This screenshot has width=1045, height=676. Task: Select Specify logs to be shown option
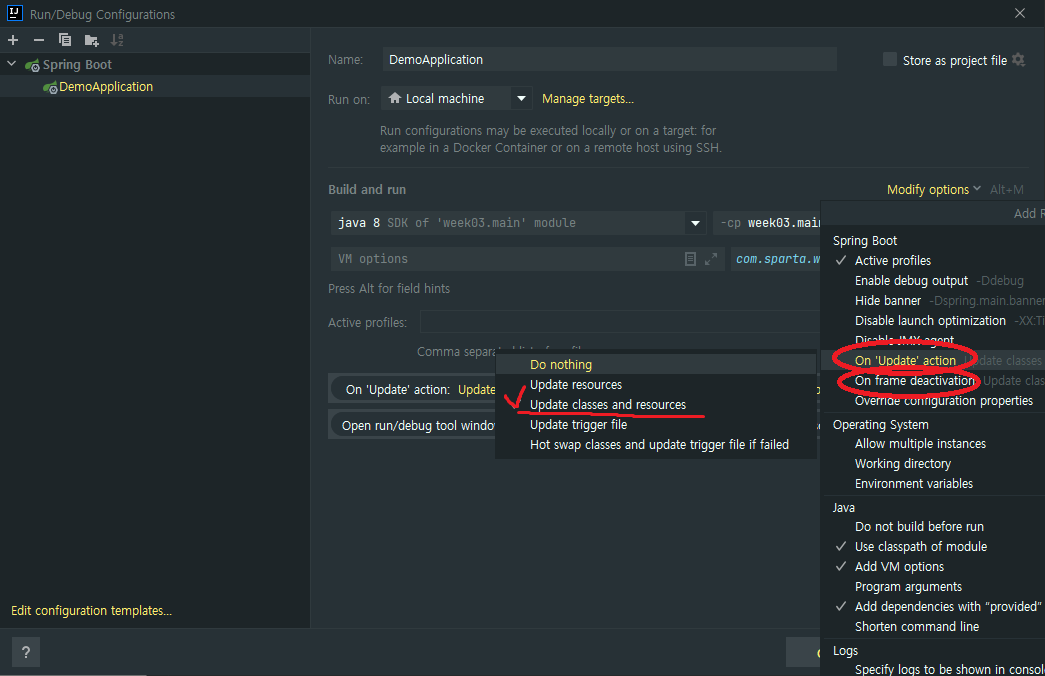(933, 669)
